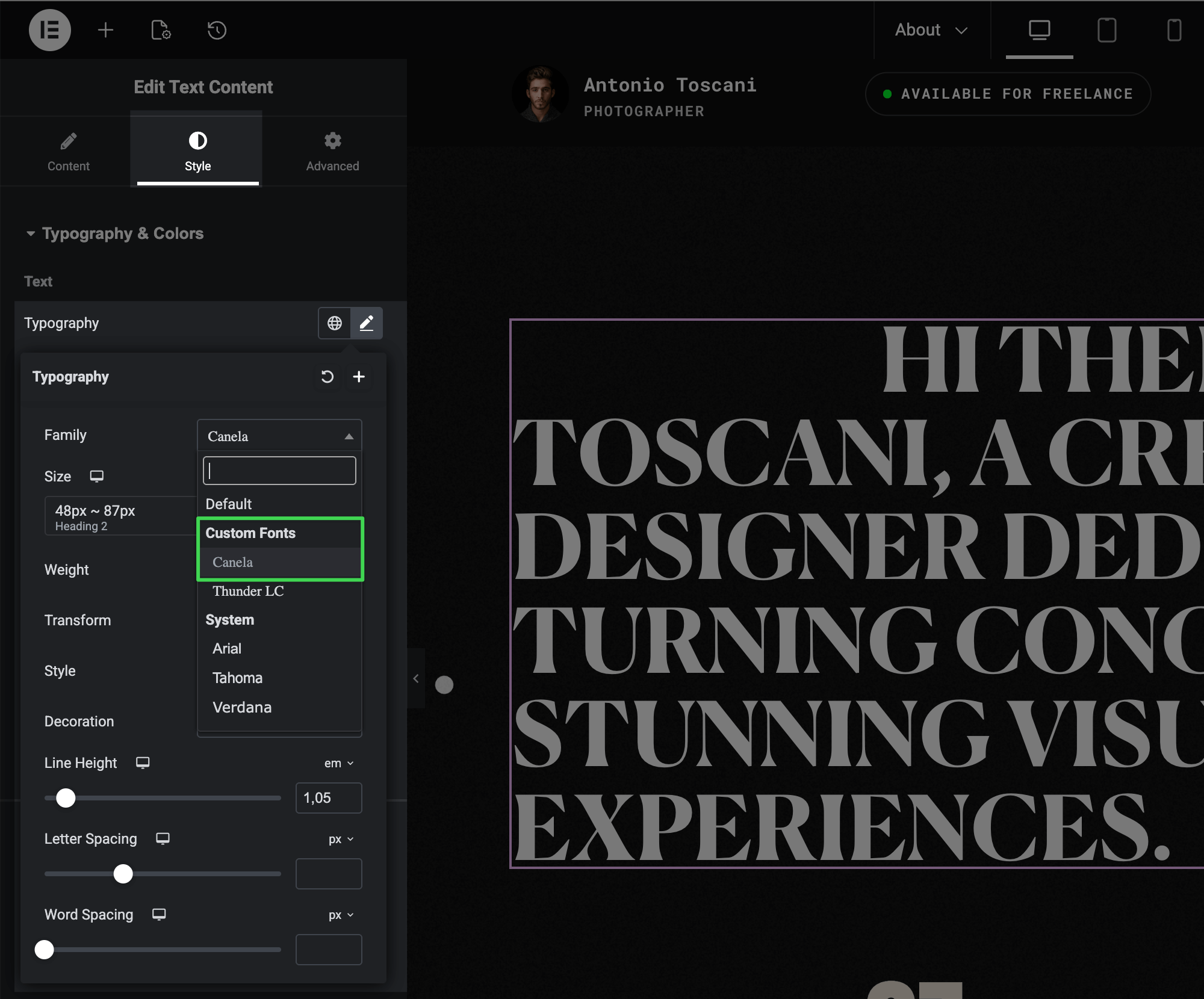This screenshot has width=1204, height=999.
Task: Select the Thunder LC font option
Action: pos(248,591)
